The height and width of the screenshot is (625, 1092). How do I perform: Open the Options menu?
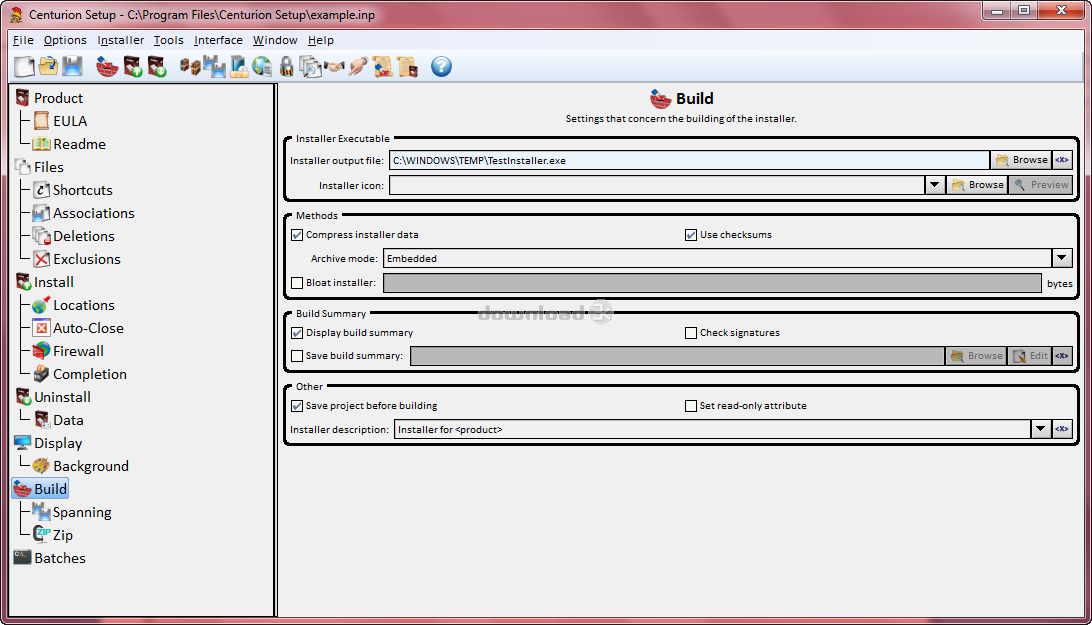[65, 40]
